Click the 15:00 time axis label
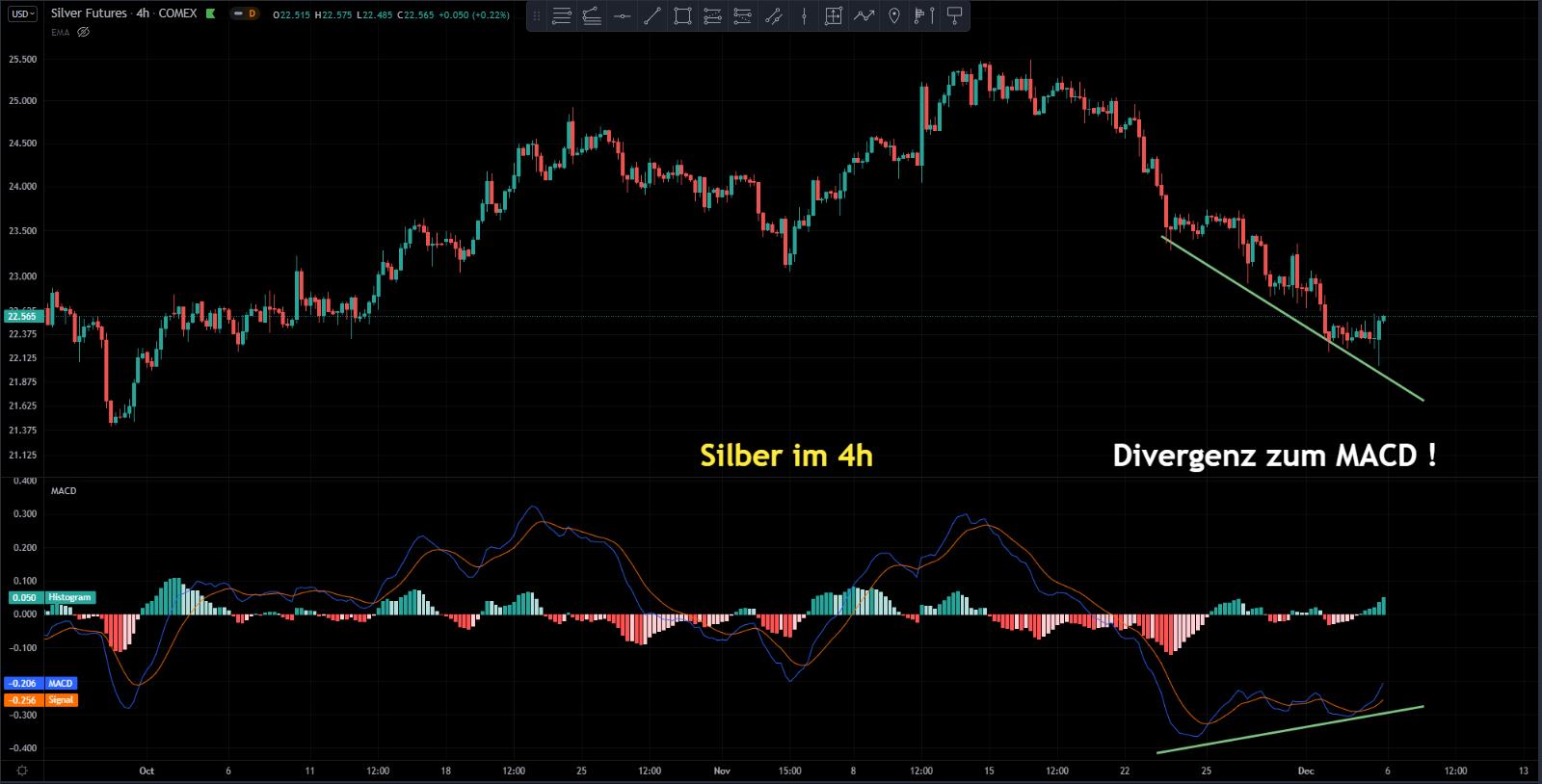1542x784 pixels. pyautogui.click(x=789, y=771)
